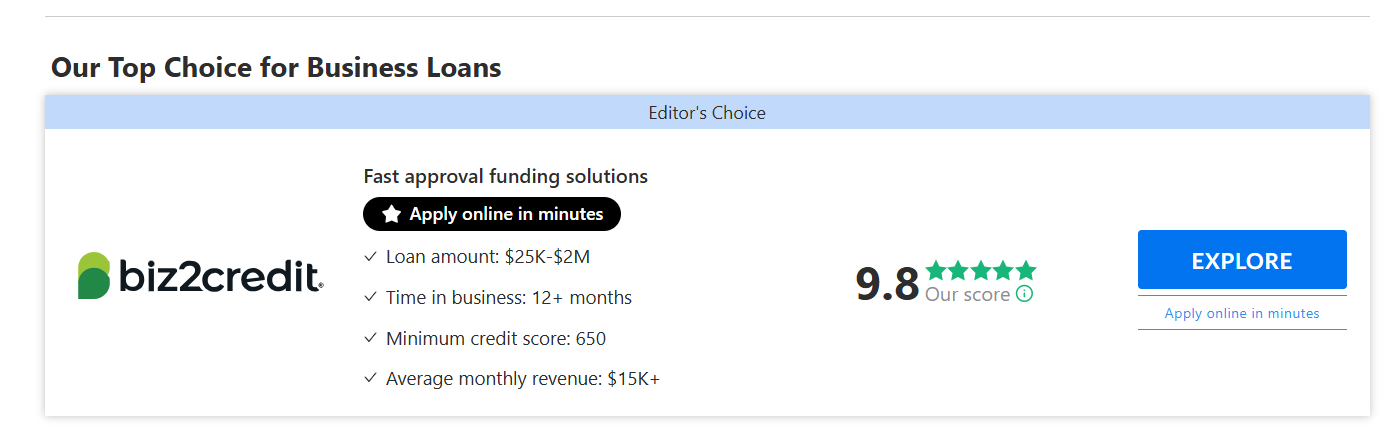Click the star icon in the black badge

pos(392,214)
